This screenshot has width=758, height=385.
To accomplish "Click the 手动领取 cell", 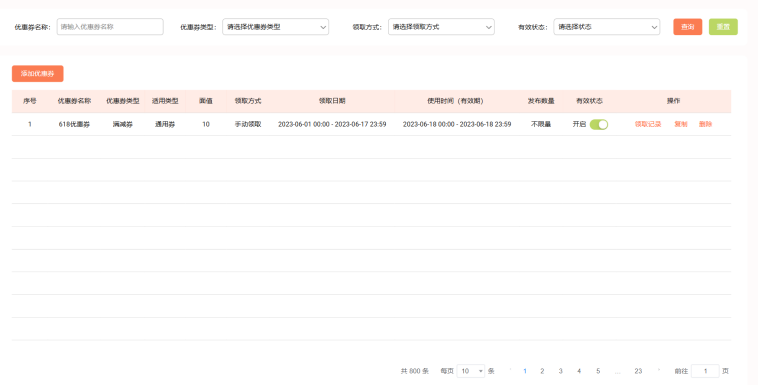I will coord(248,124).
